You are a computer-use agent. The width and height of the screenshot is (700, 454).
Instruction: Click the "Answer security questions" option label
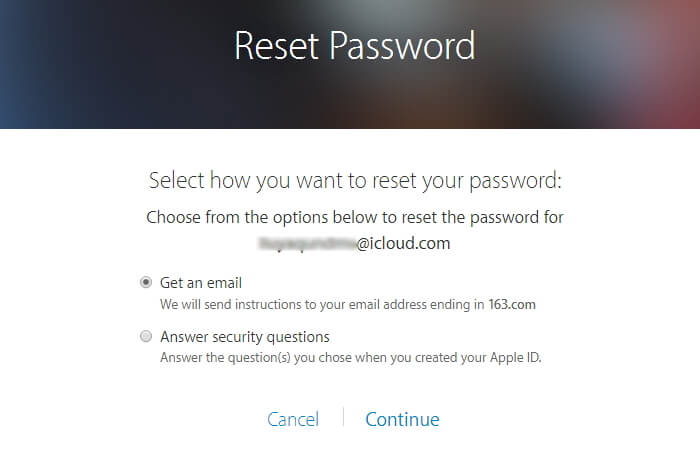click(245, 337)
